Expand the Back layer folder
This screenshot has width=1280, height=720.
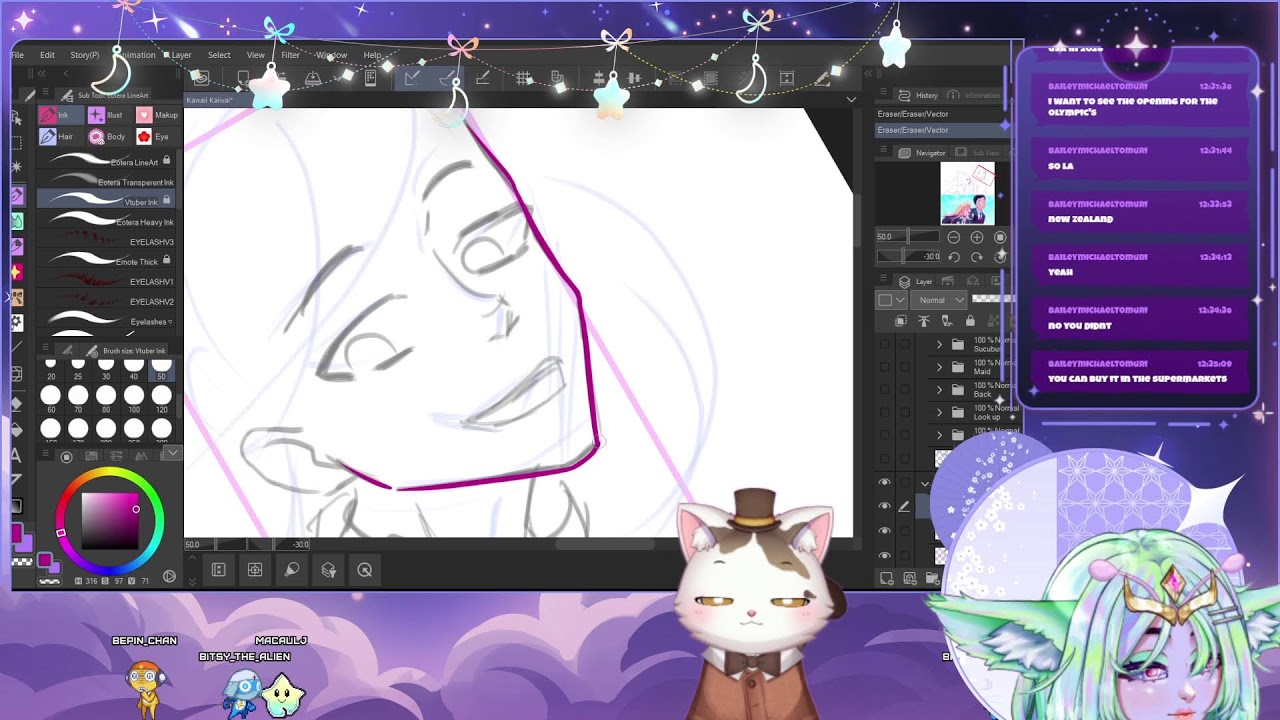click(x=939, y=390)
